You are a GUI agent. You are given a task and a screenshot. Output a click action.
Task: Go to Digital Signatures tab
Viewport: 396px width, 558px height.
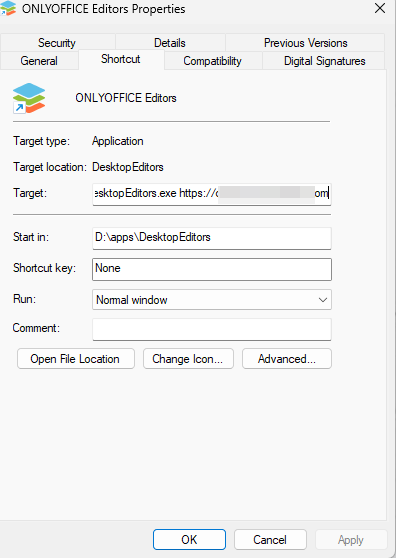pos(324,60)
